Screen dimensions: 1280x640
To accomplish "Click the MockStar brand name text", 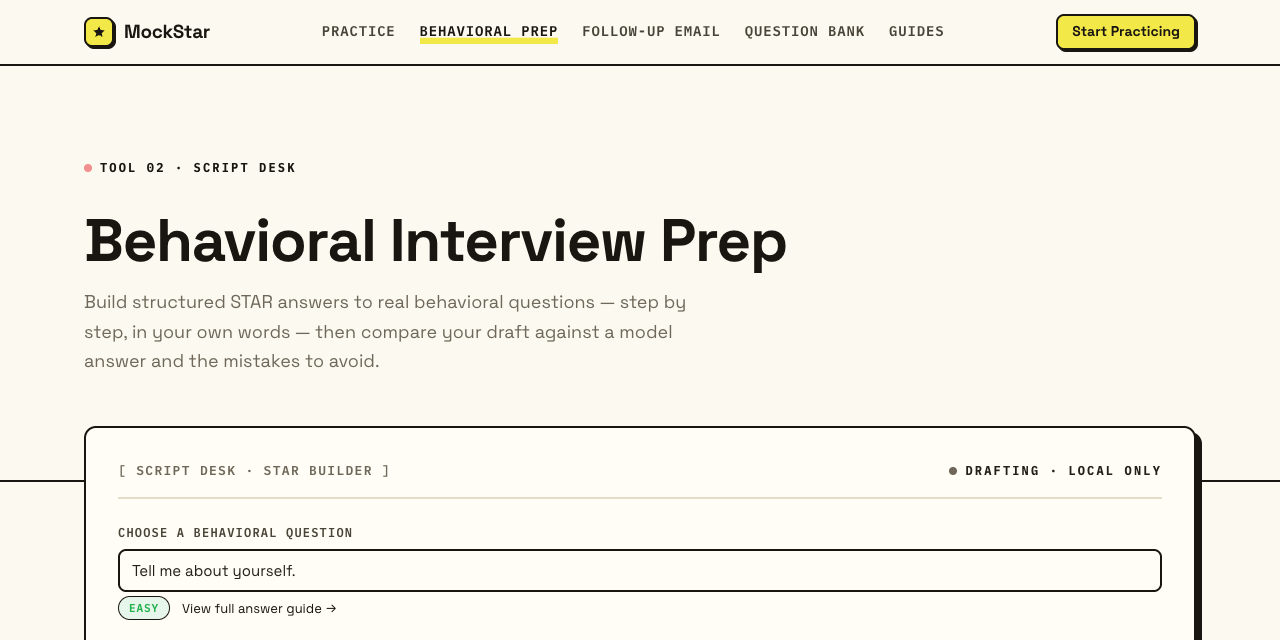I will click(167, 32).
